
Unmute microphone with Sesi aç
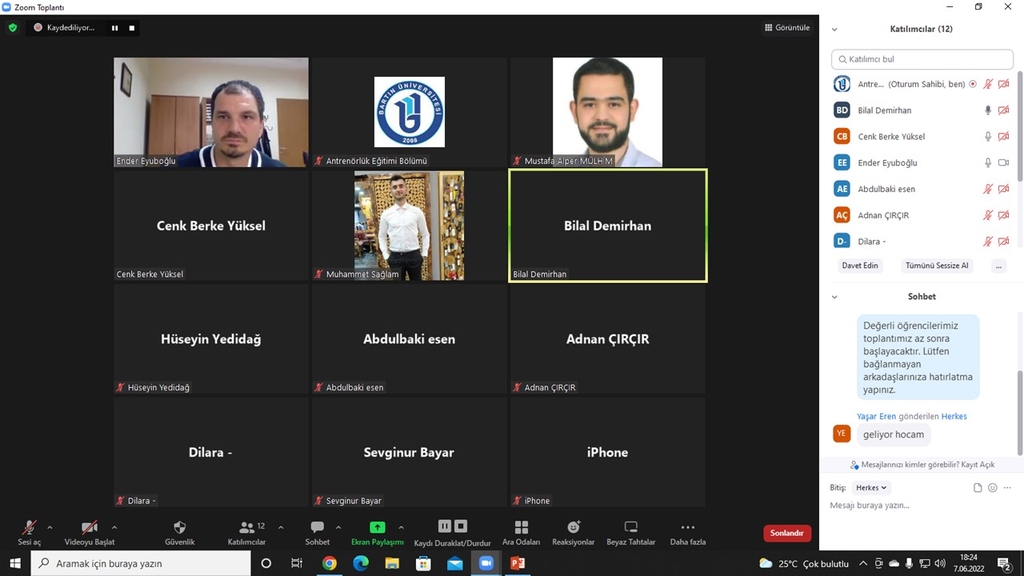coord(30,527)
